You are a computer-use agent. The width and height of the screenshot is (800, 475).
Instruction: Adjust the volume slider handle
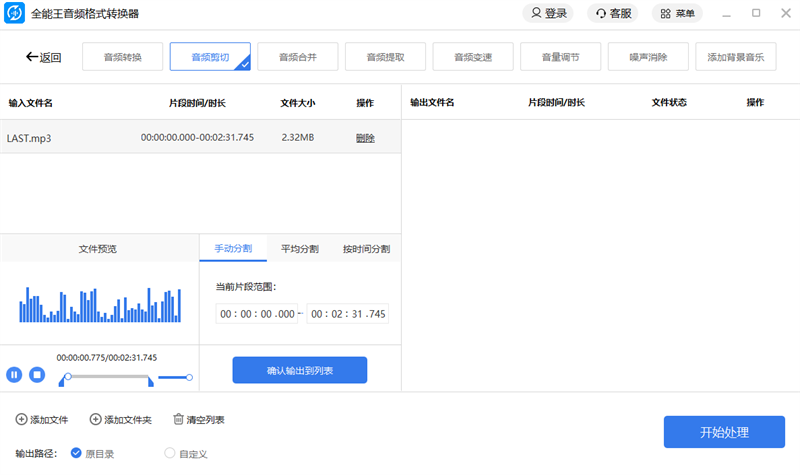189,378
